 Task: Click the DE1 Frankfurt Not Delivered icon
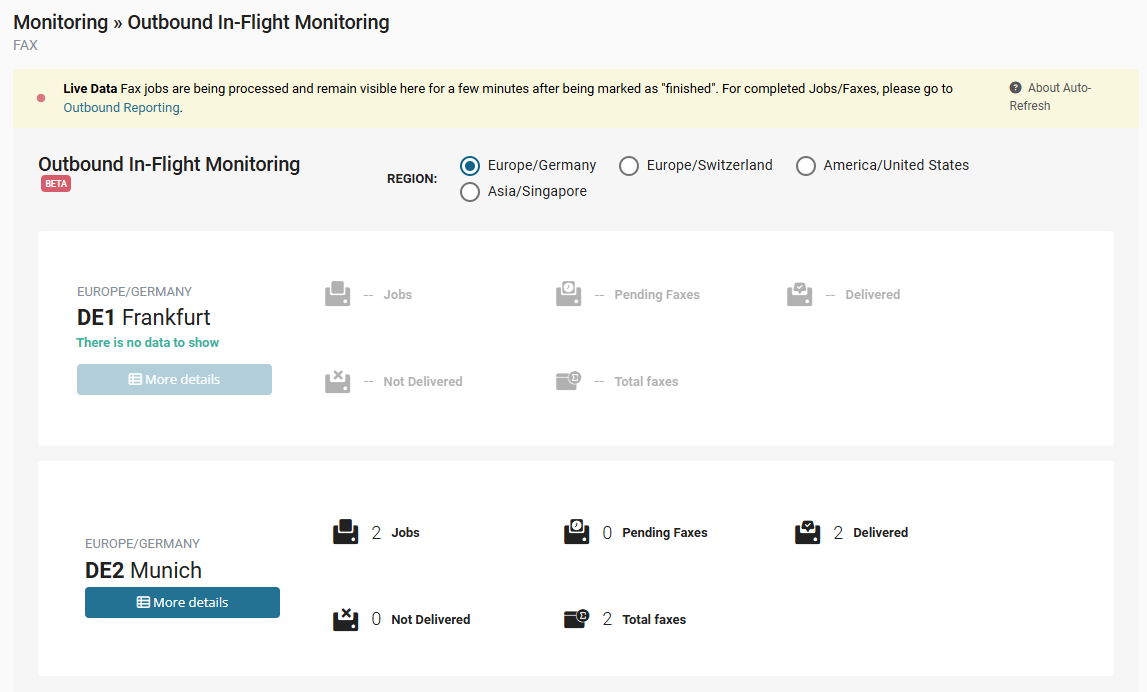[x=337, y=381]
